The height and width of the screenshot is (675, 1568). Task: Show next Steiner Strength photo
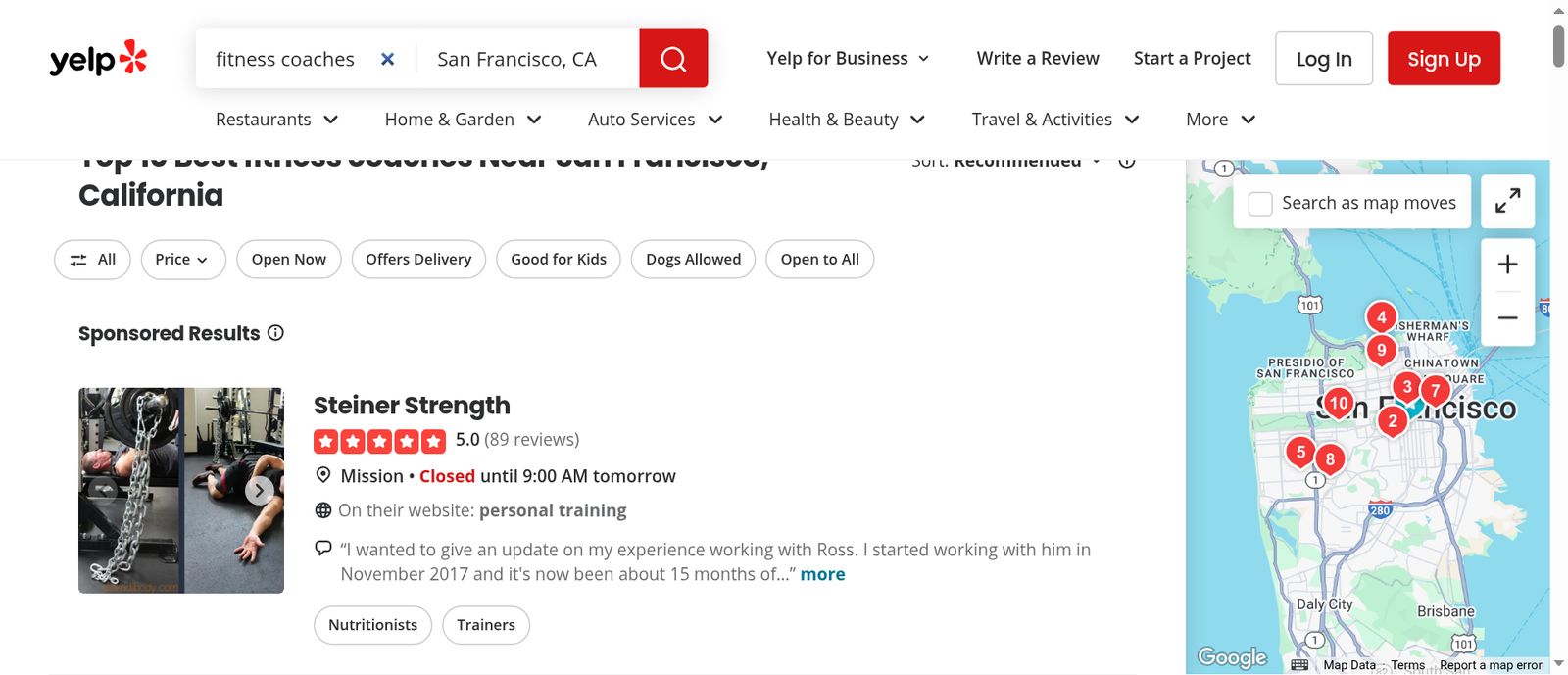(x=259, y=490)
